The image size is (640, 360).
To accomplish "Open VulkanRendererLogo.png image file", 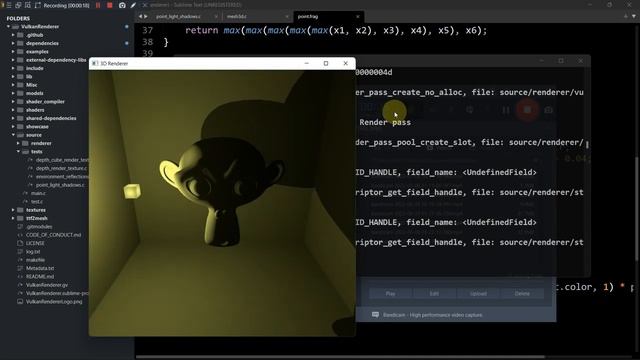I will (x=54, y=302).
